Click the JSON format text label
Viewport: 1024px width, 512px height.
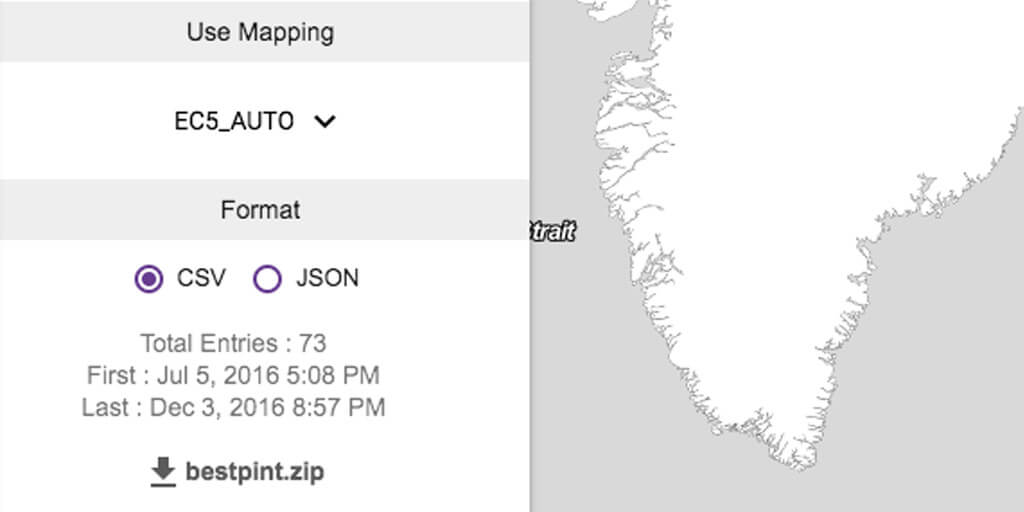click(x=327, y=279)
